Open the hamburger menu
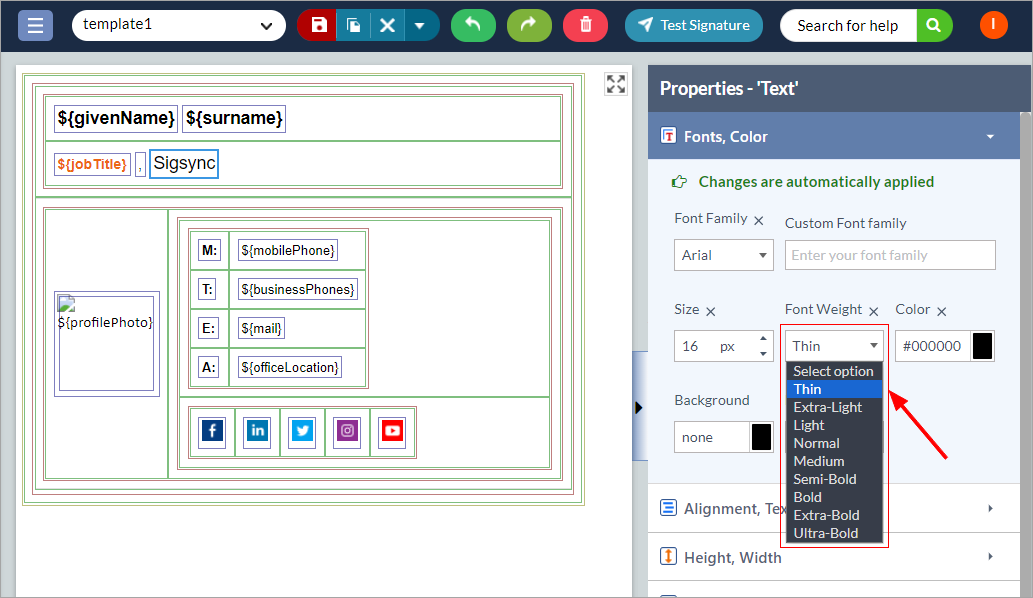 click(35, 25)
